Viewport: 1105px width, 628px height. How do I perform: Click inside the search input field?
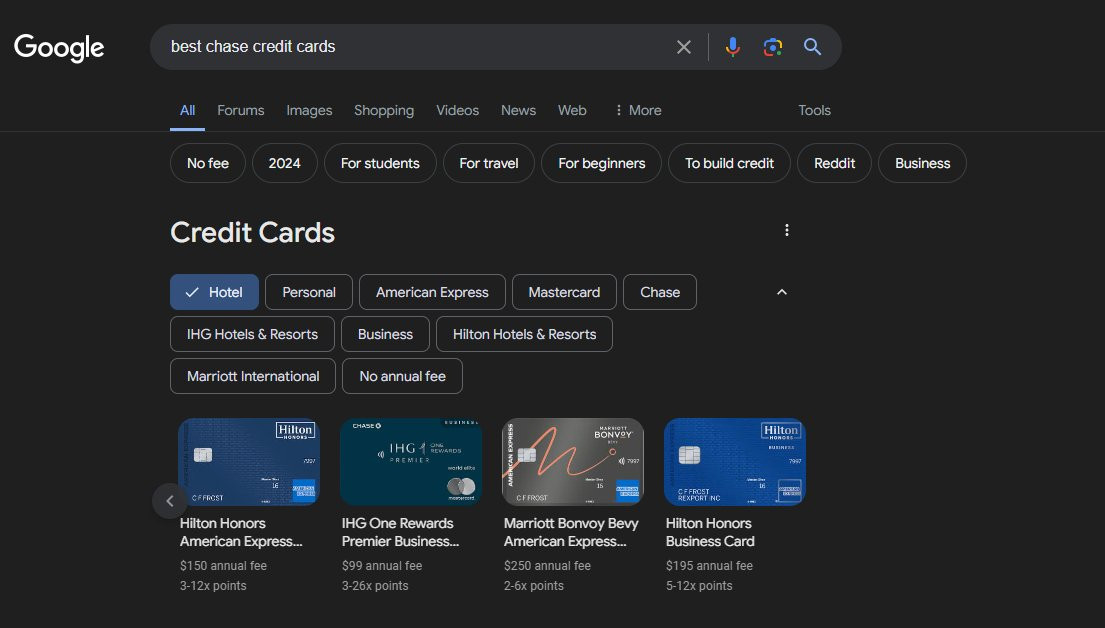tap(400, 46)
